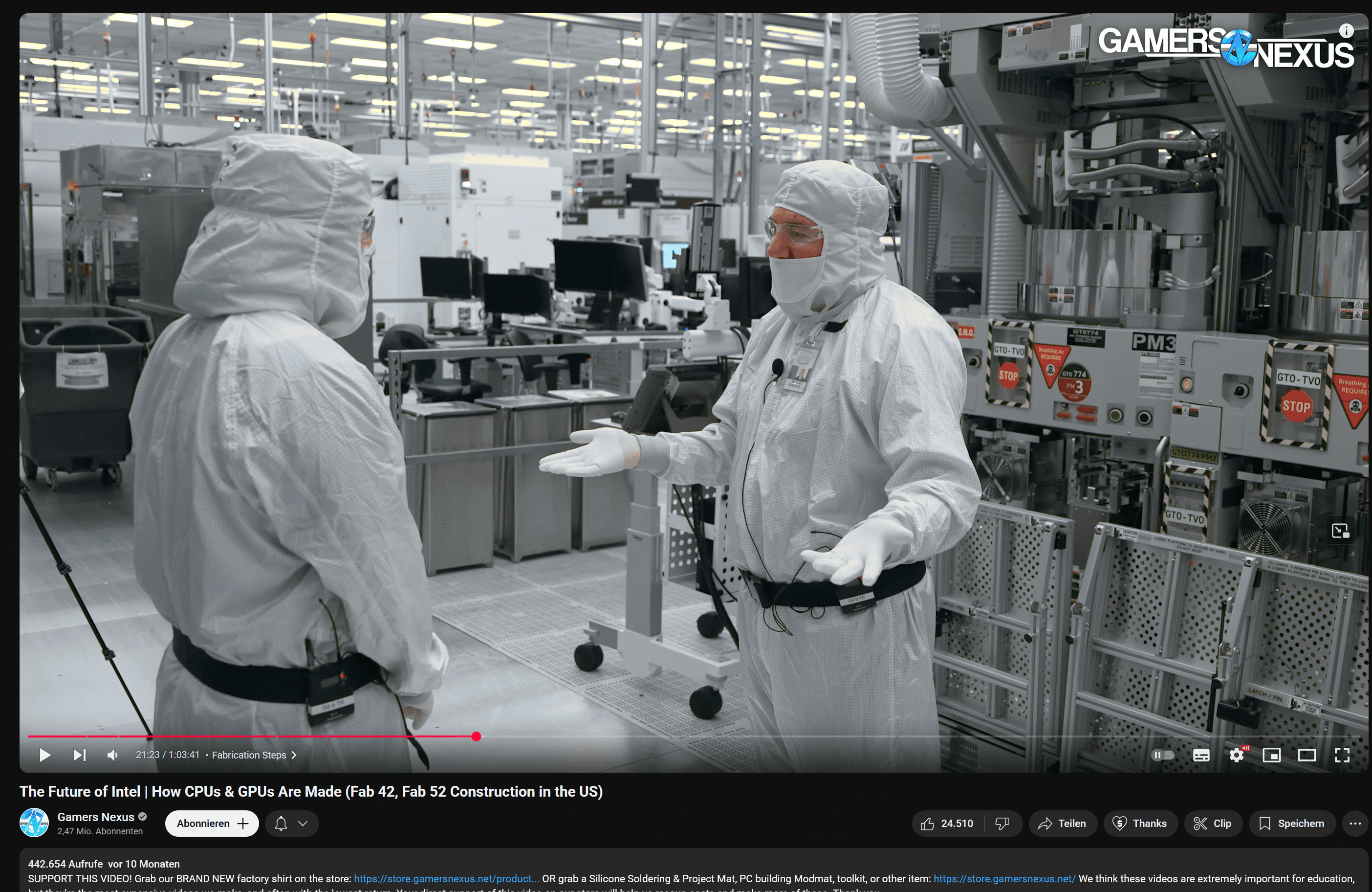
Task: Open the Teilen share dialog
Action: pyautogui.click(x=1061, y=824)
